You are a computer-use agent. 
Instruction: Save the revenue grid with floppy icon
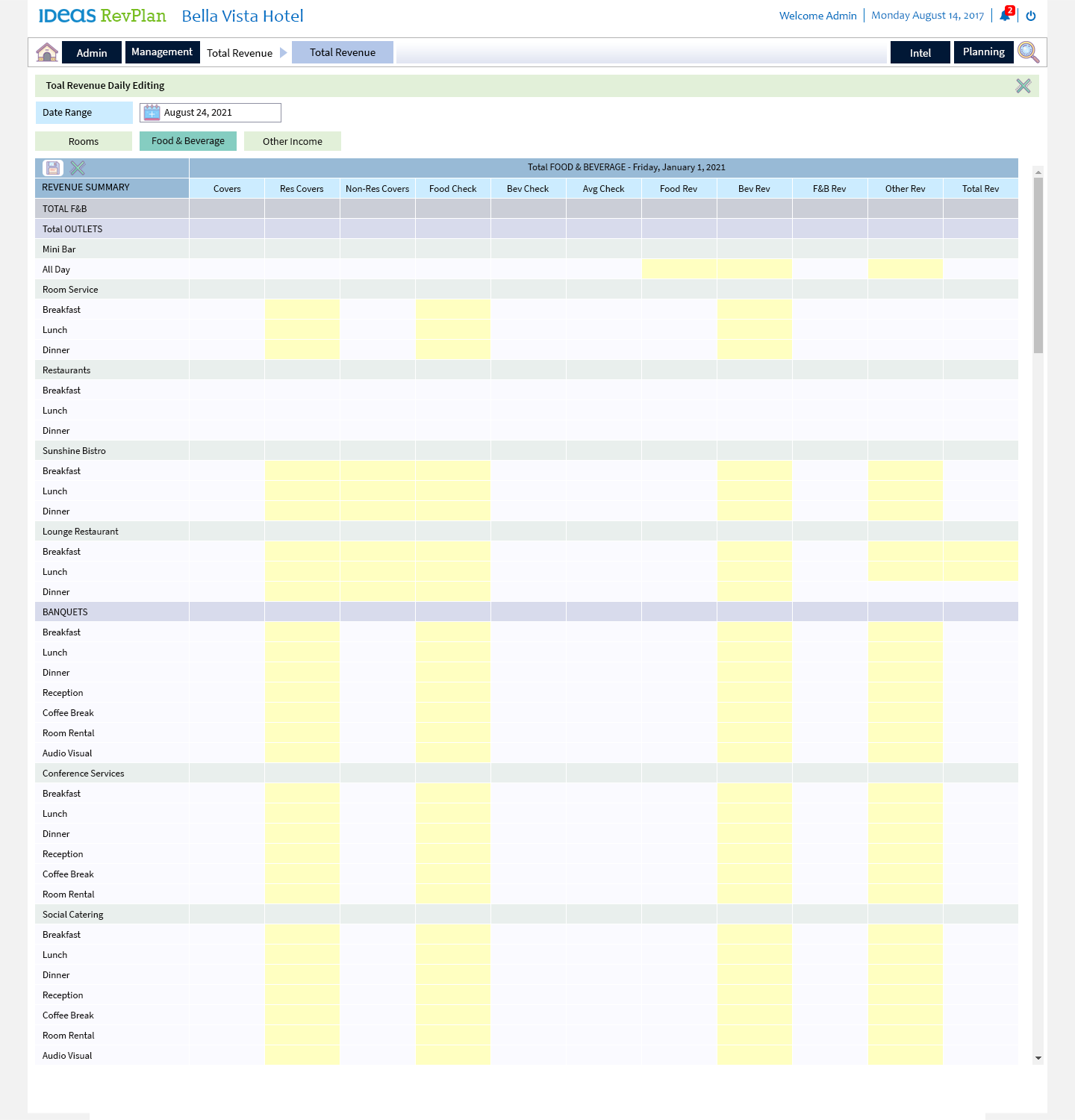53,168
